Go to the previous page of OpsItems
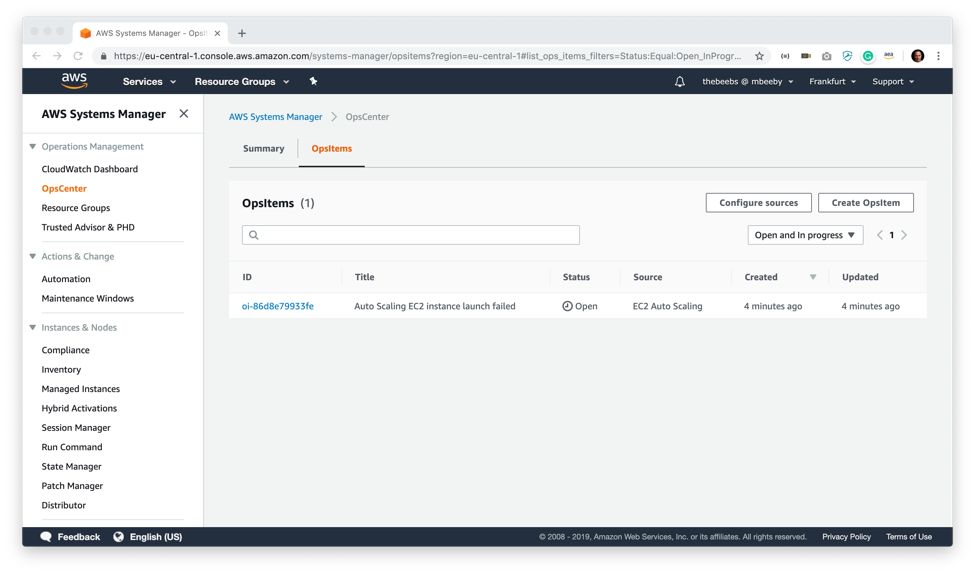 [880, 235]
